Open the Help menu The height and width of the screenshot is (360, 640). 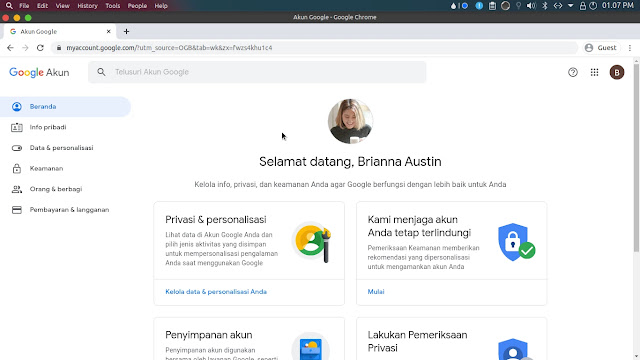point(161,6)
